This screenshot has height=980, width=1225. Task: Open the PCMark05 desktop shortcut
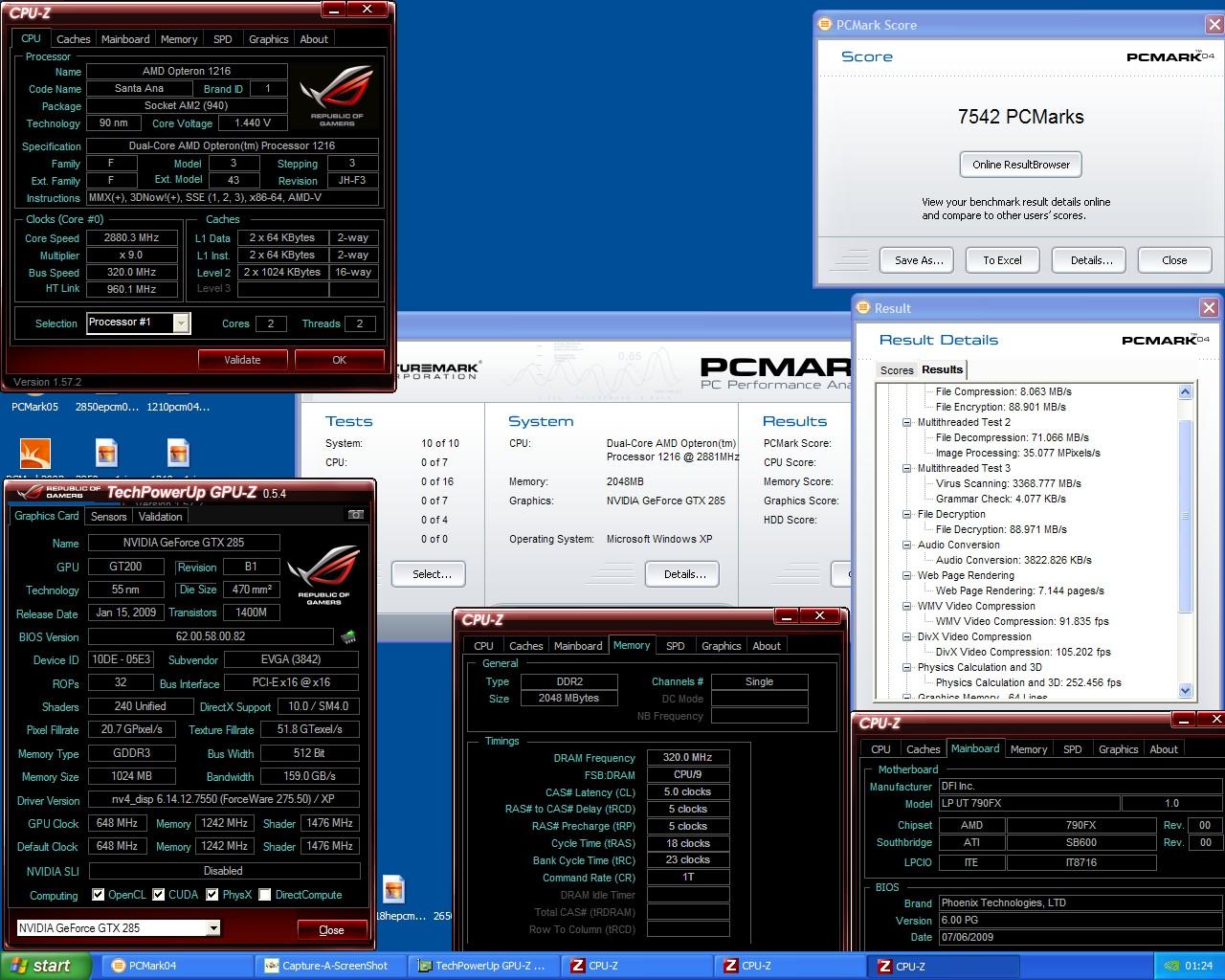(x=35, y=407)
